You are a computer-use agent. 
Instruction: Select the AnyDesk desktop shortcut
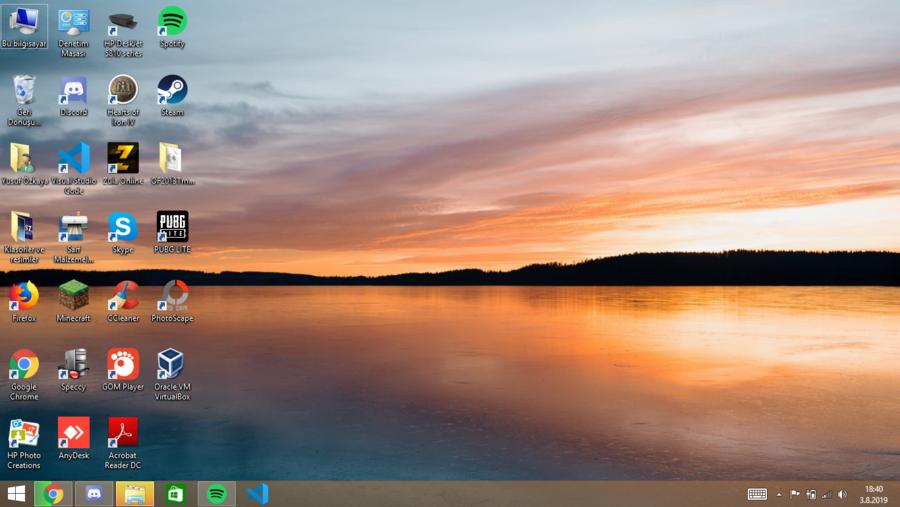[73, 439]
